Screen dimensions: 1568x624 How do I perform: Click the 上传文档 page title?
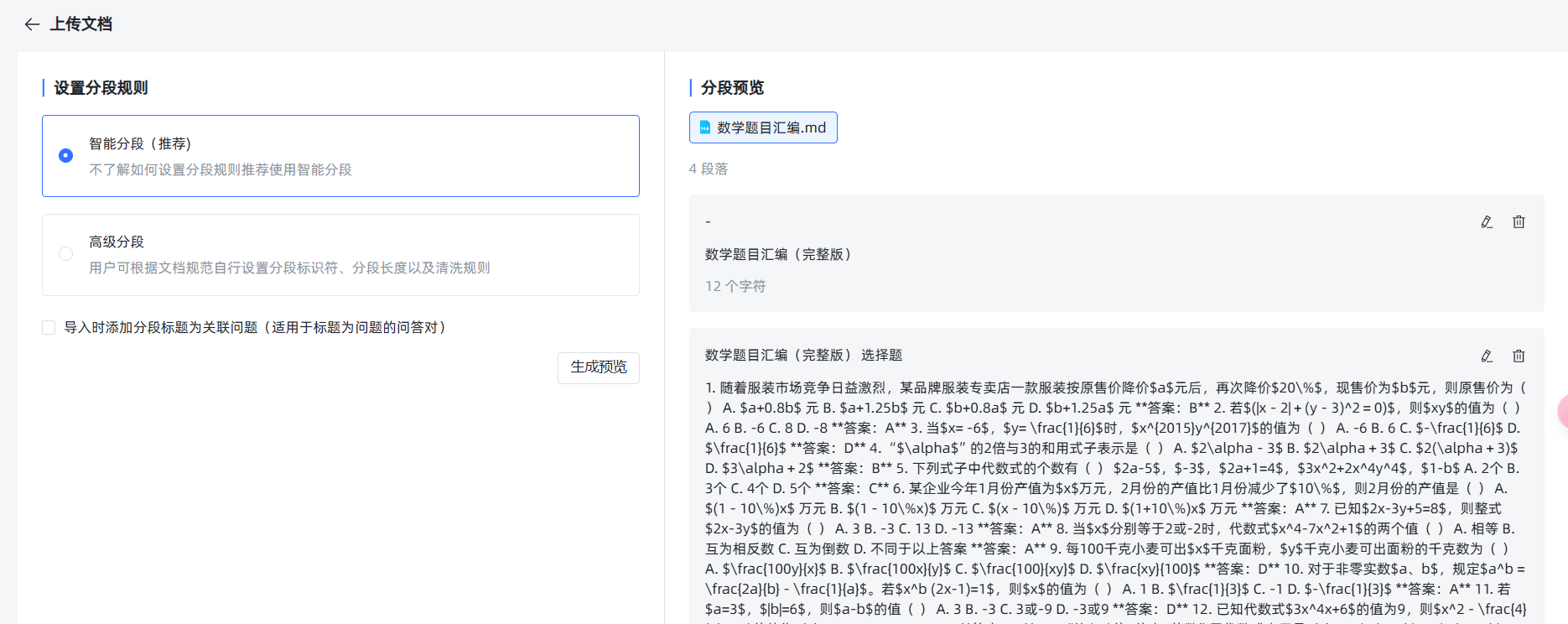(80, 24)
